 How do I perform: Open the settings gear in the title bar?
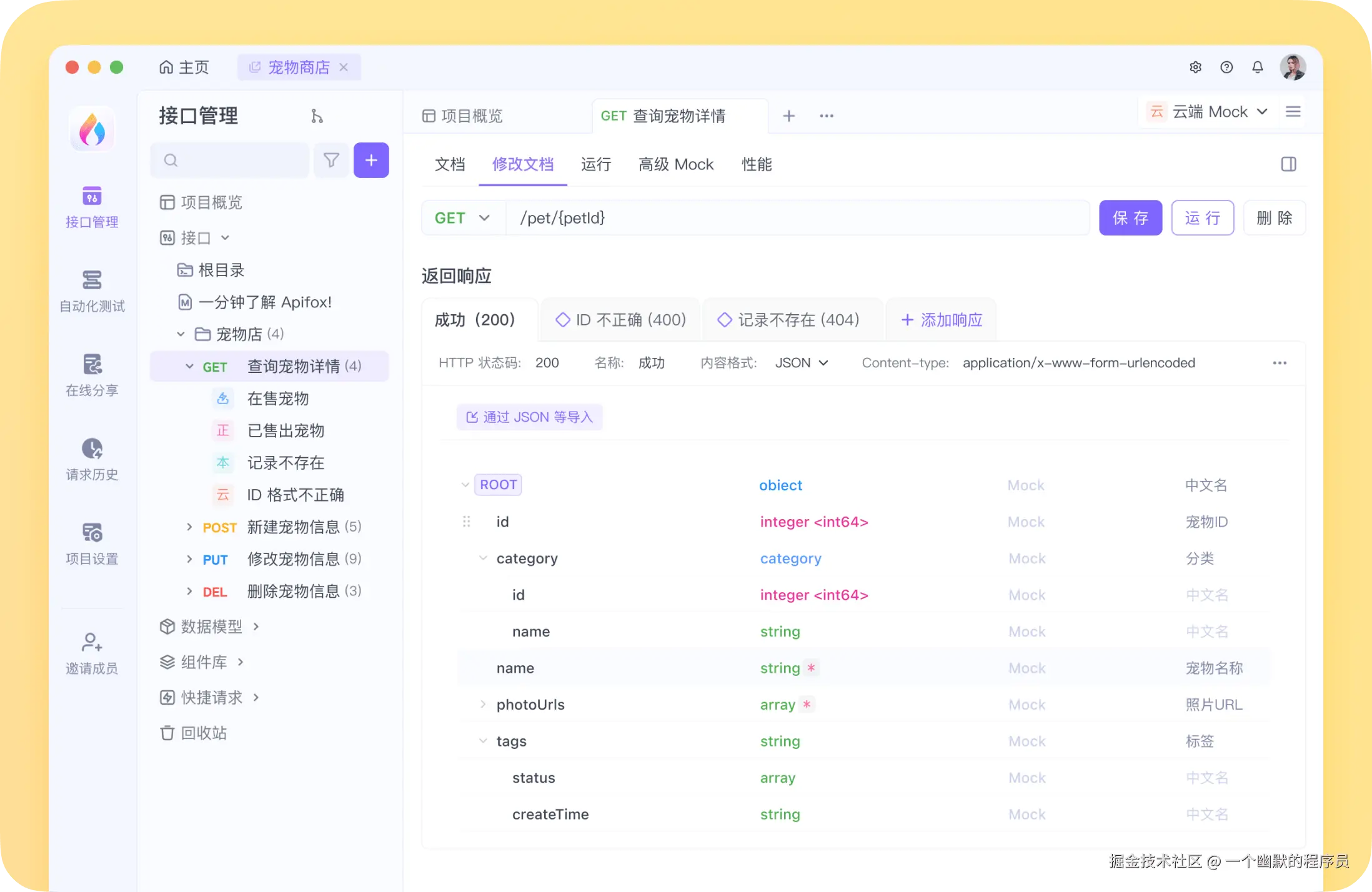[x=1195, y=67]
